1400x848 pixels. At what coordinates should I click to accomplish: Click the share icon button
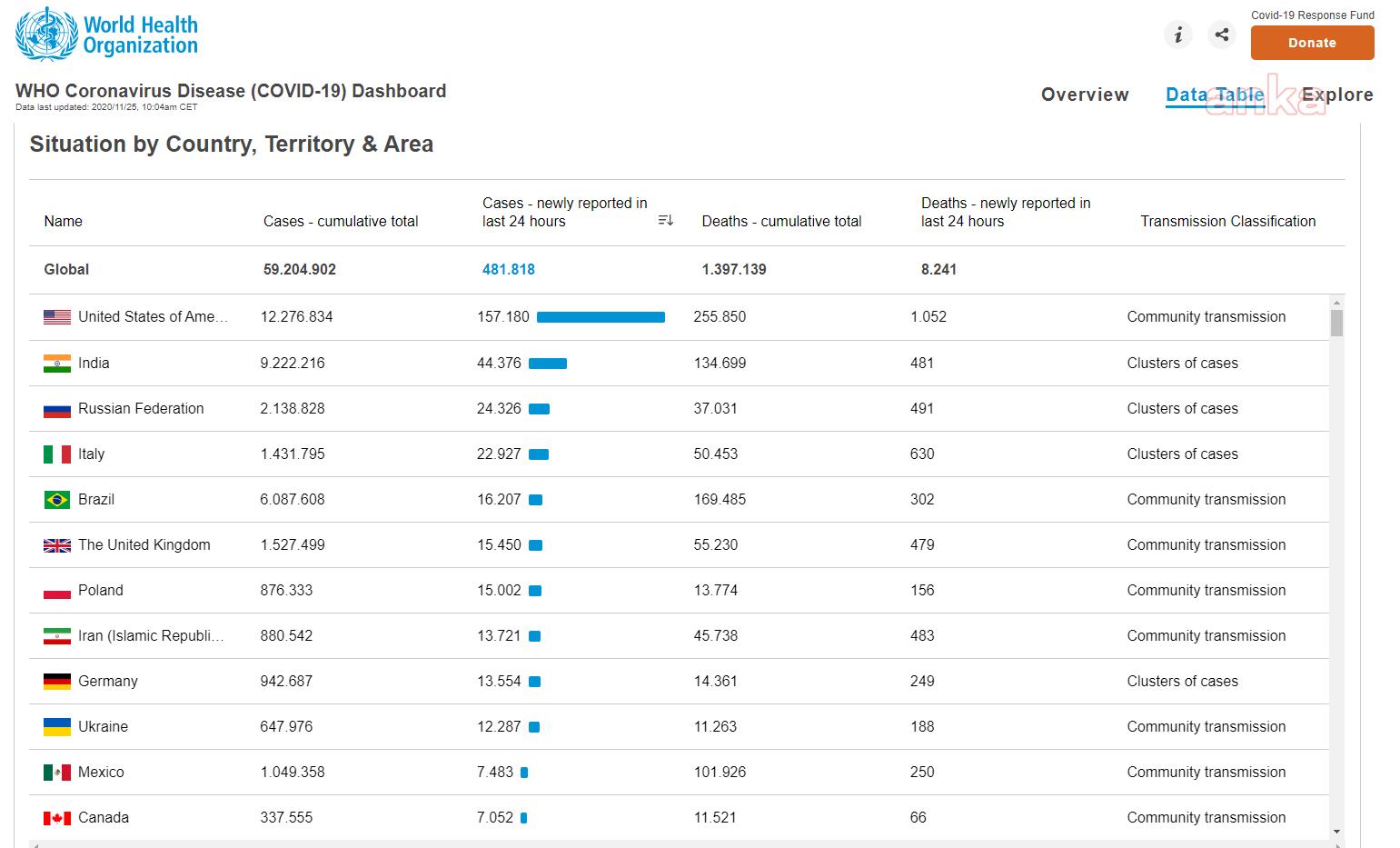coord(1222,35)
